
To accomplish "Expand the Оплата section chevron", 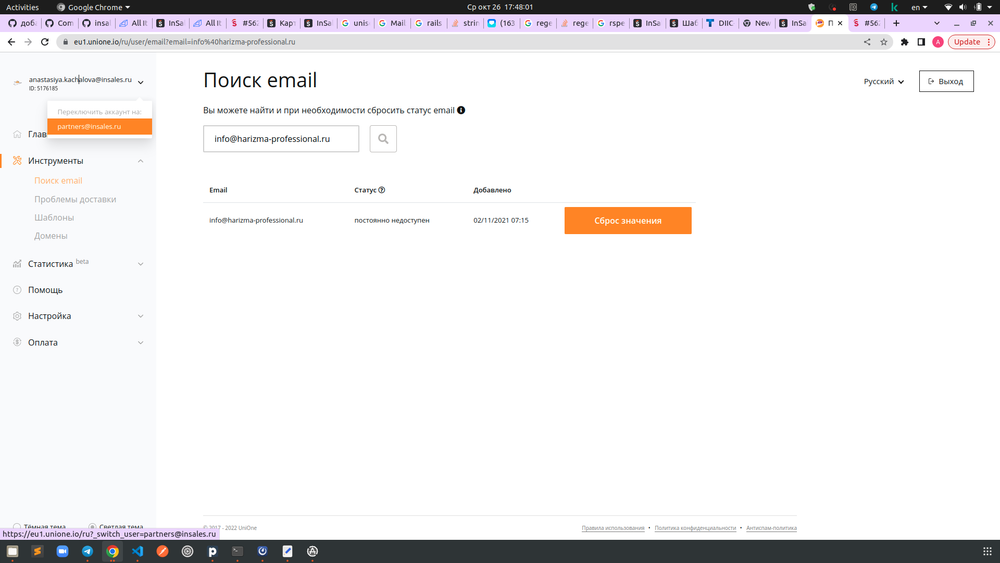I will coord(140,342).
